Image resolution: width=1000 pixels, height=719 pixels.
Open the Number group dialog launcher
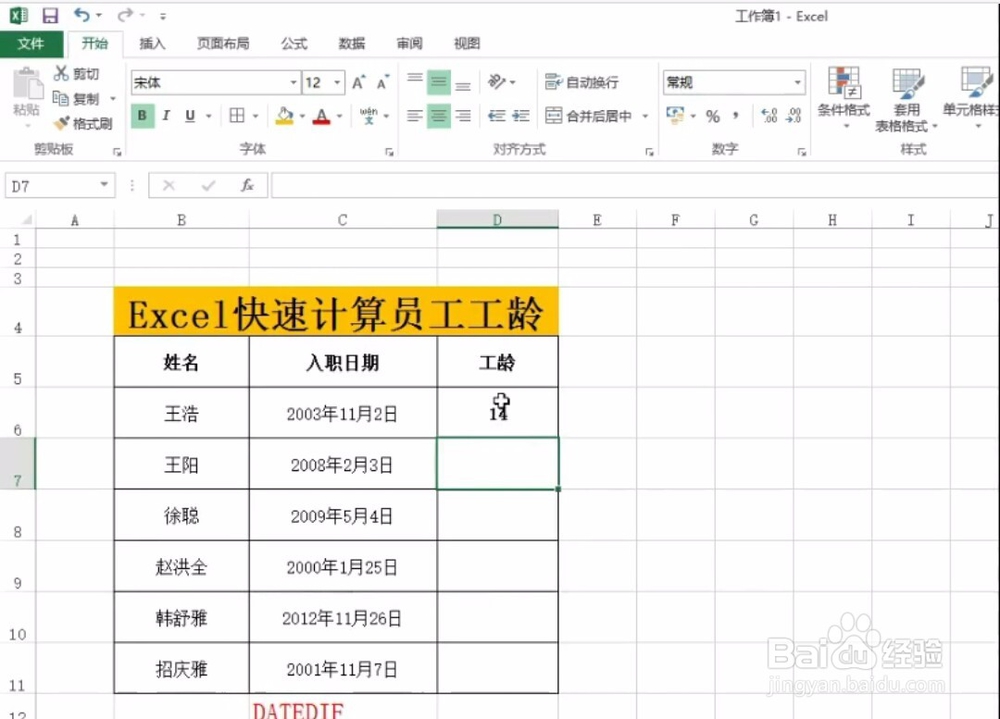click(802, 152)
